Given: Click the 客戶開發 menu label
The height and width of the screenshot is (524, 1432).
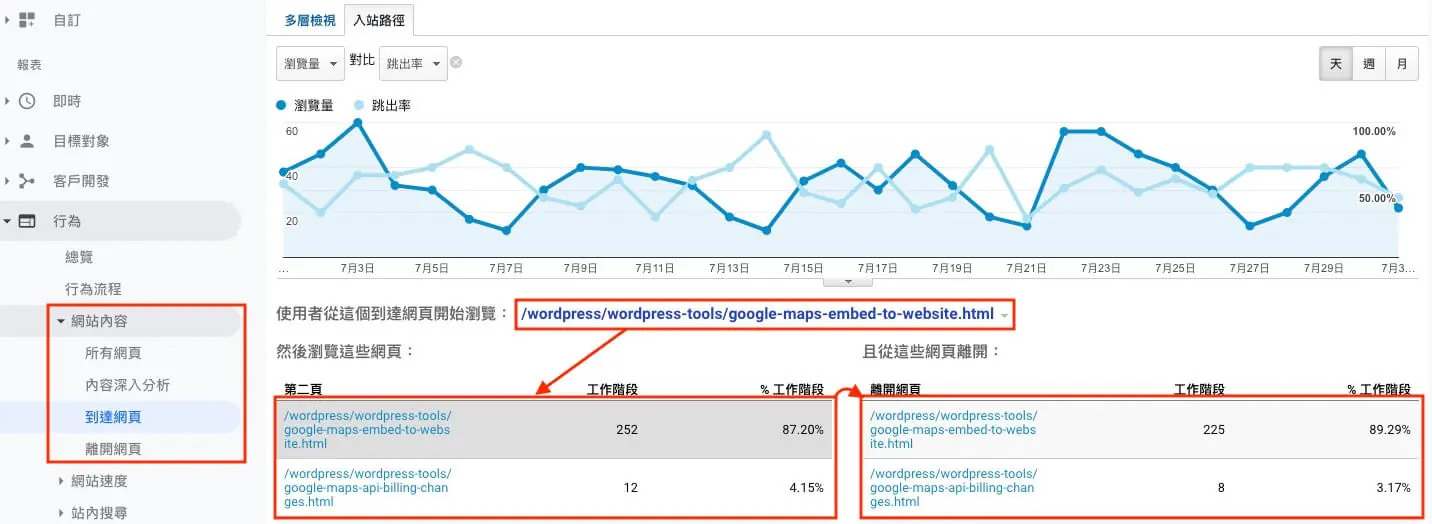Looking at the screenshot, I should [x=81, y=181].
